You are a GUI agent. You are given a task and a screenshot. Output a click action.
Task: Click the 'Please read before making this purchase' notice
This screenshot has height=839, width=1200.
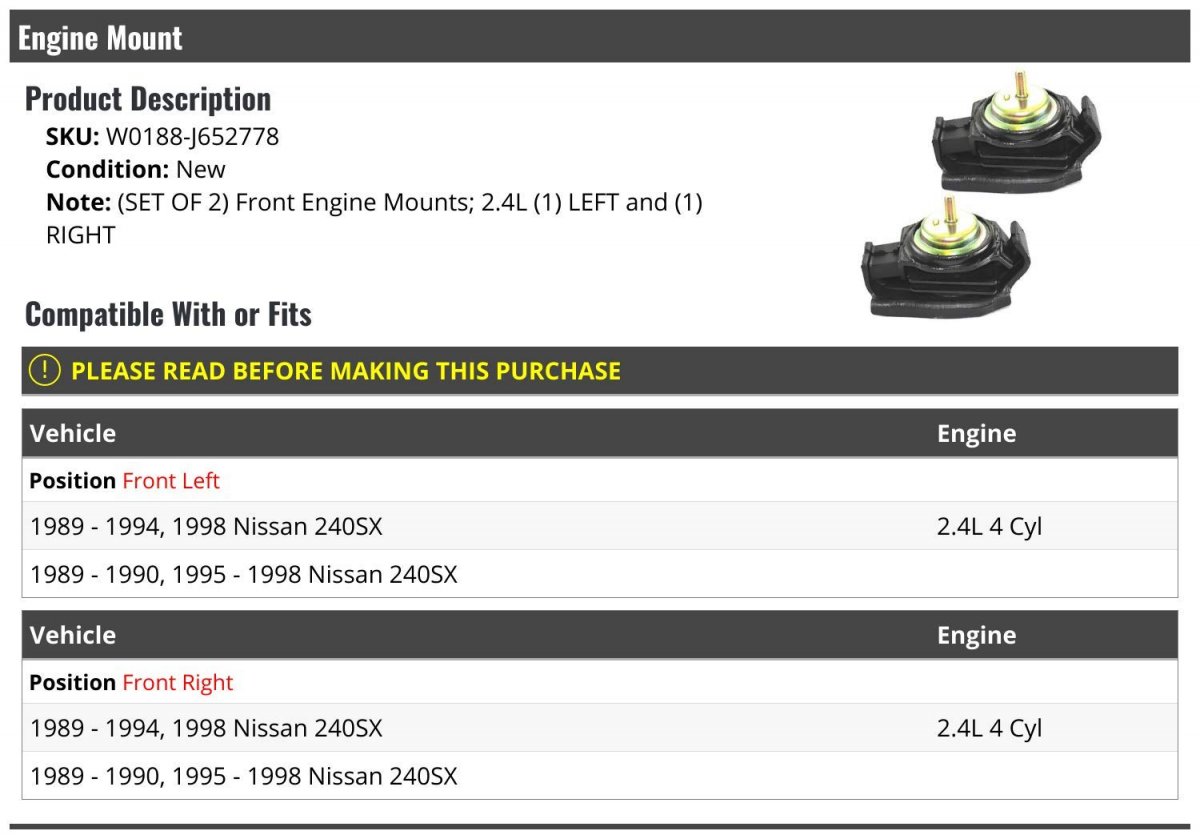pos(345,371)
